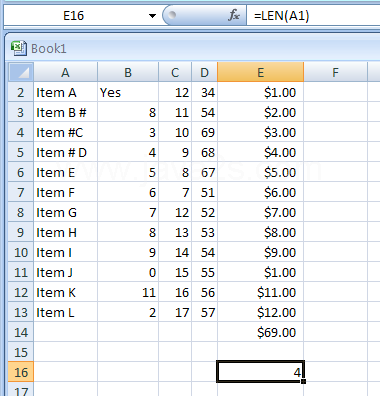Click the '$4.00' cell

click(x=261, y=152)
